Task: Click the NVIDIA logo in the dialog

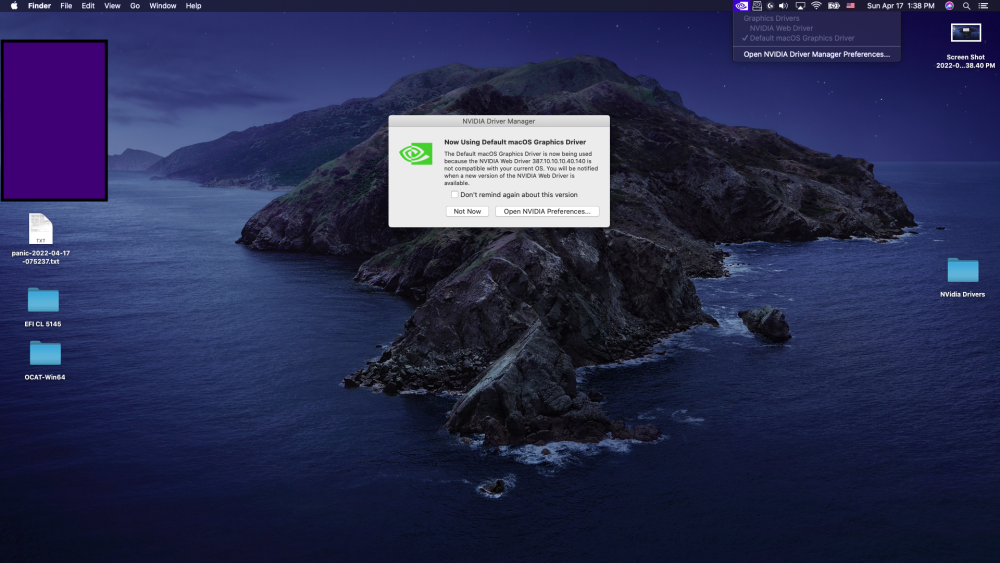Action: tap(416, 154)
